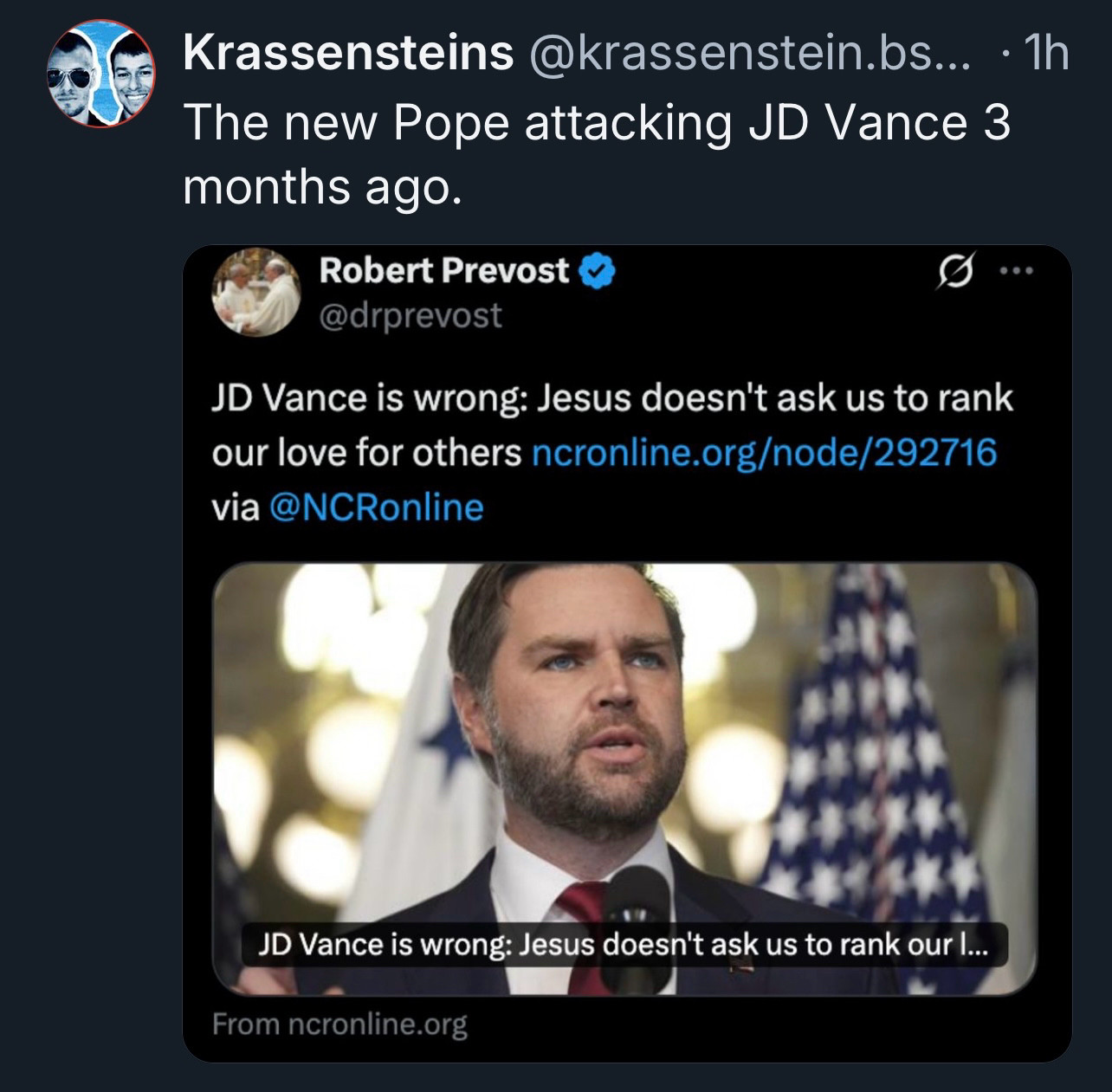Image resolution: width=1112 pixels, height=1092 pixels.
Task: Click the Robert Prevost display name
Action: 443,271
